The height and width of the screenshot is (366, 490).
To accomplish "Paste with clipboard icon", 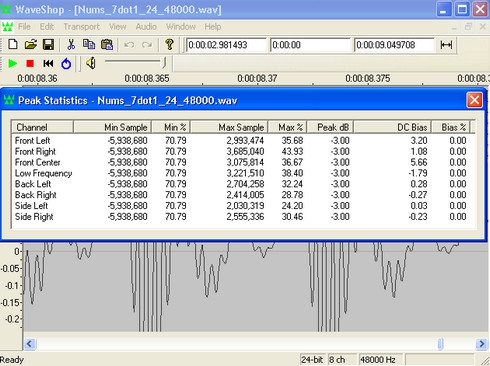I will [x=107, y=44].
